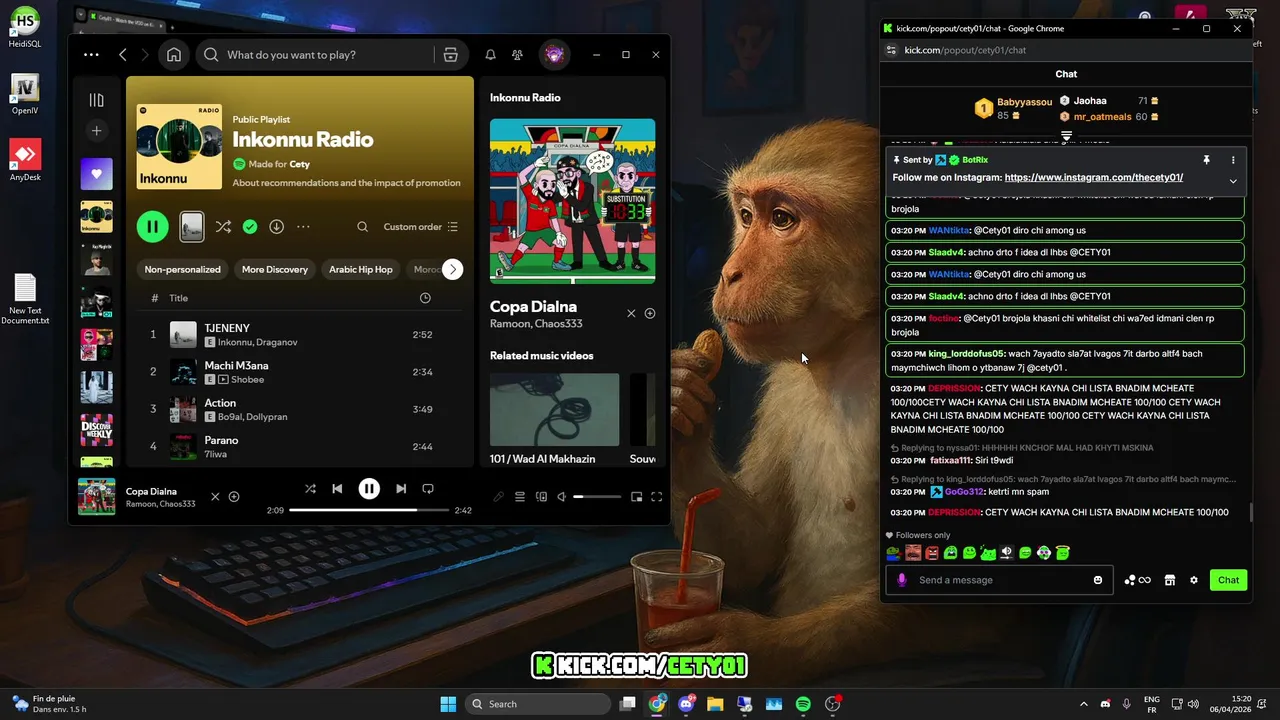Open the queue icon in player bar

tap(520, 497)
